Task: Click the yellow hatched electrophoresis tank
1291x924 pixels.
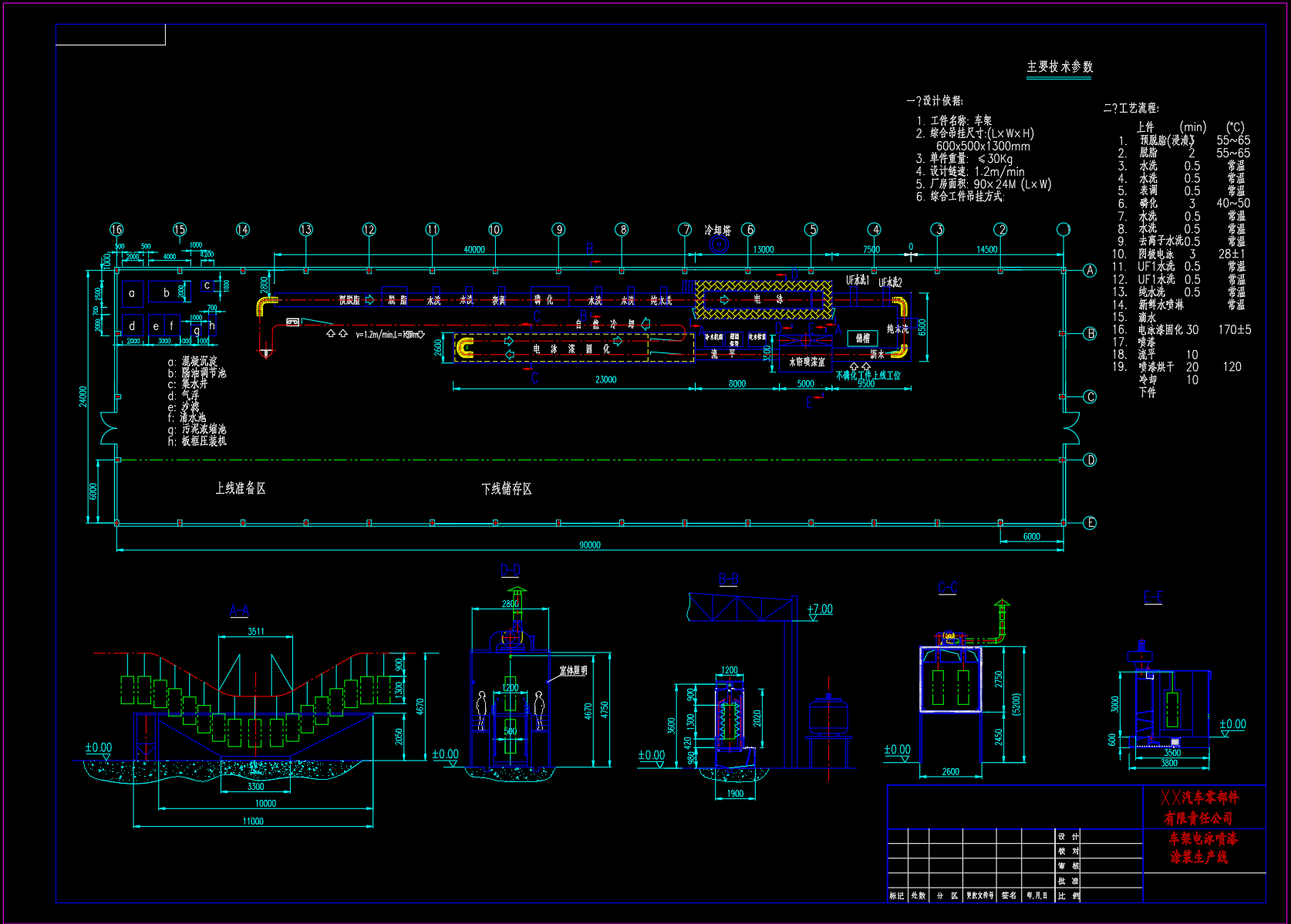Action: (x=763, y=299)
